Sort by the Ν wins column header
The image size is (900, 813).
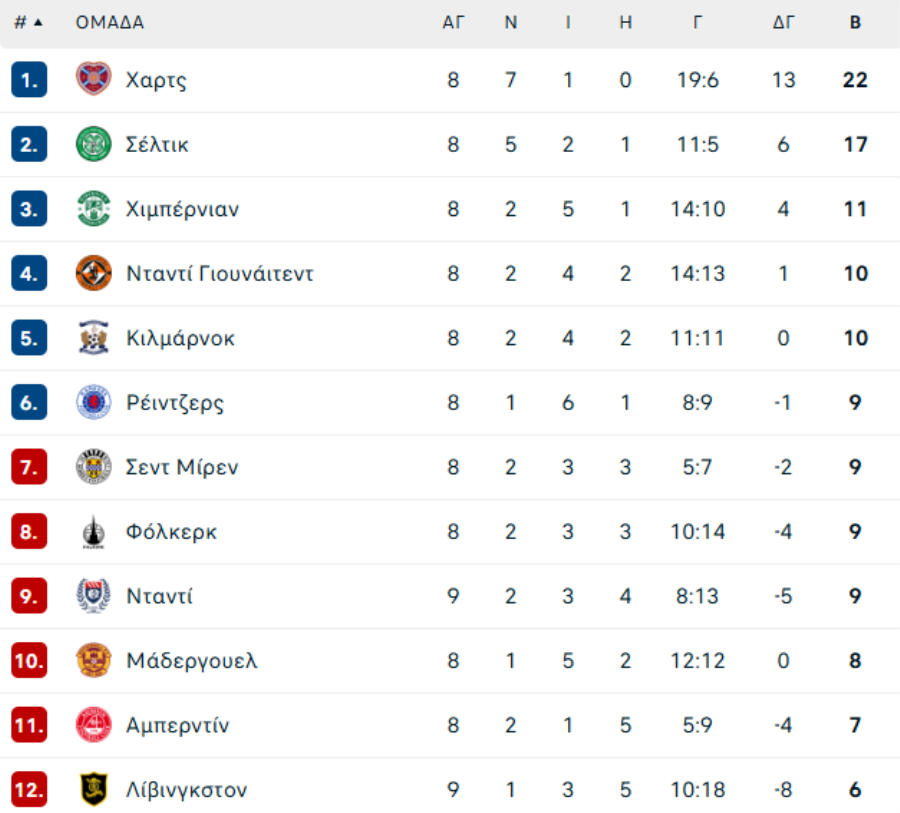coord(511,22)
